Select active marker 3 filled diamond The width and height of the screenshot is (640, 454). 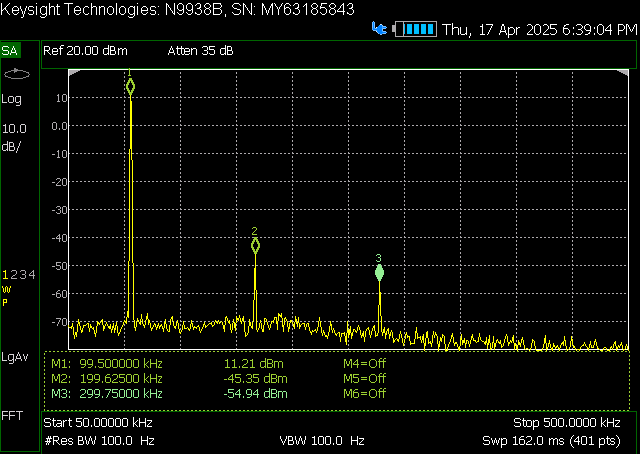(379, 273)
